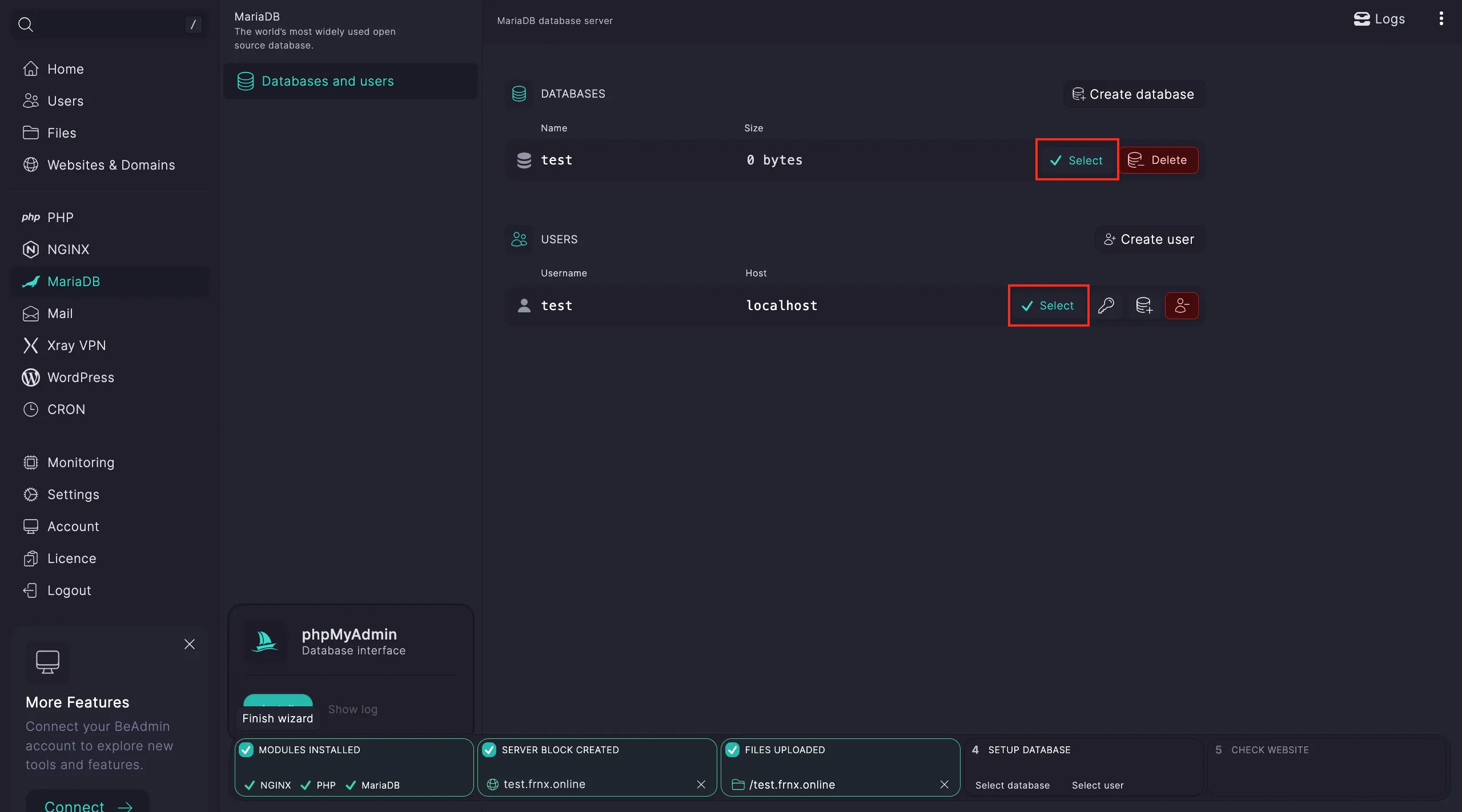Screen dimensions: 1462x812
Task: Click the WordPress logo icon
Action: point(31,377)
